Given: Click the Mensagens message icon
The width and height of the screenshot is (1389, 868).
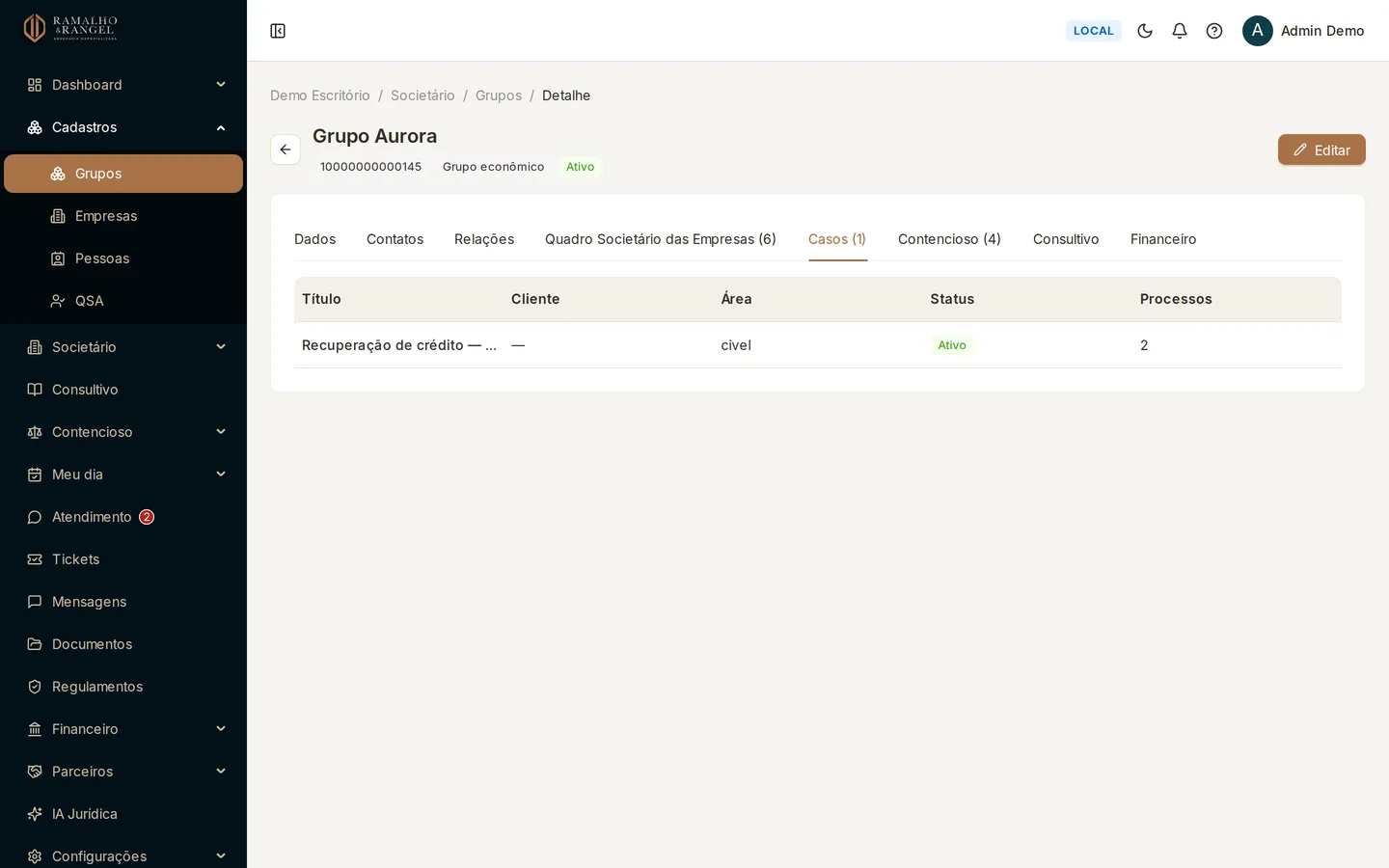Looking at the screenshot, I should 35,602.
